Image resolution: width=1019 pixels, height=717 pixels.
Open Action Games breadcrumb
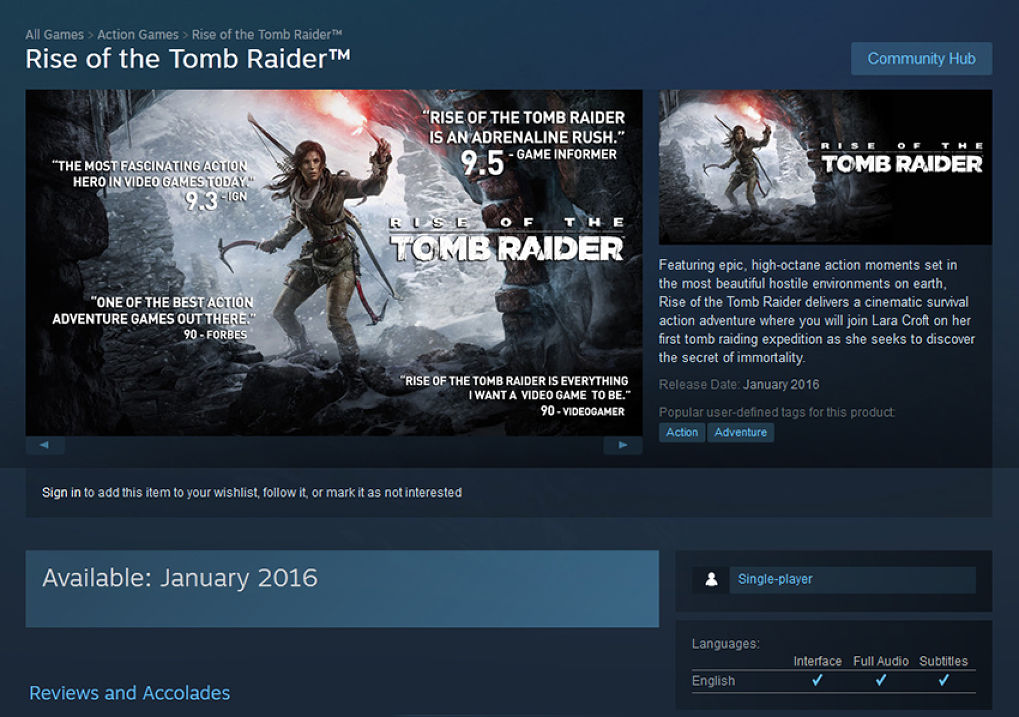pos(138,34)
